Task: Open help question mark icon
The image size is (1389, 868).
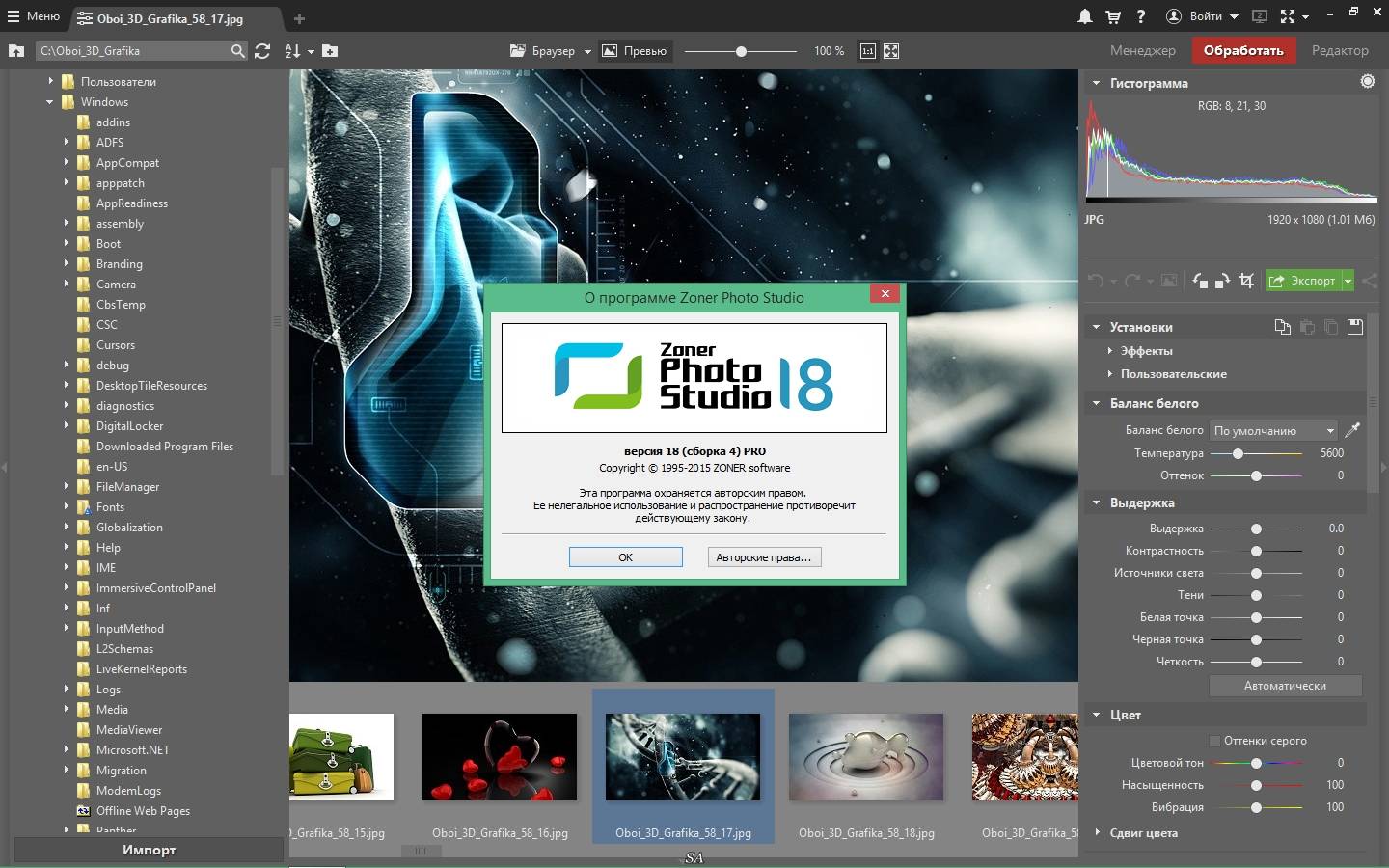Action: click(x=1141, y=16)
